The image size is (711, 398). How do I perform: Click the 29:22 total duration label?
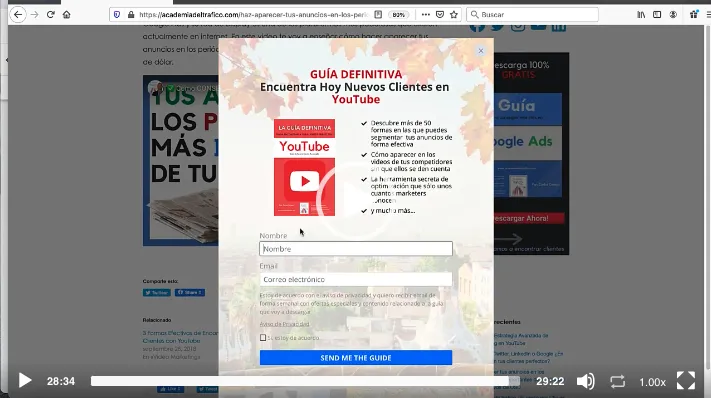[x=550, y=381]
